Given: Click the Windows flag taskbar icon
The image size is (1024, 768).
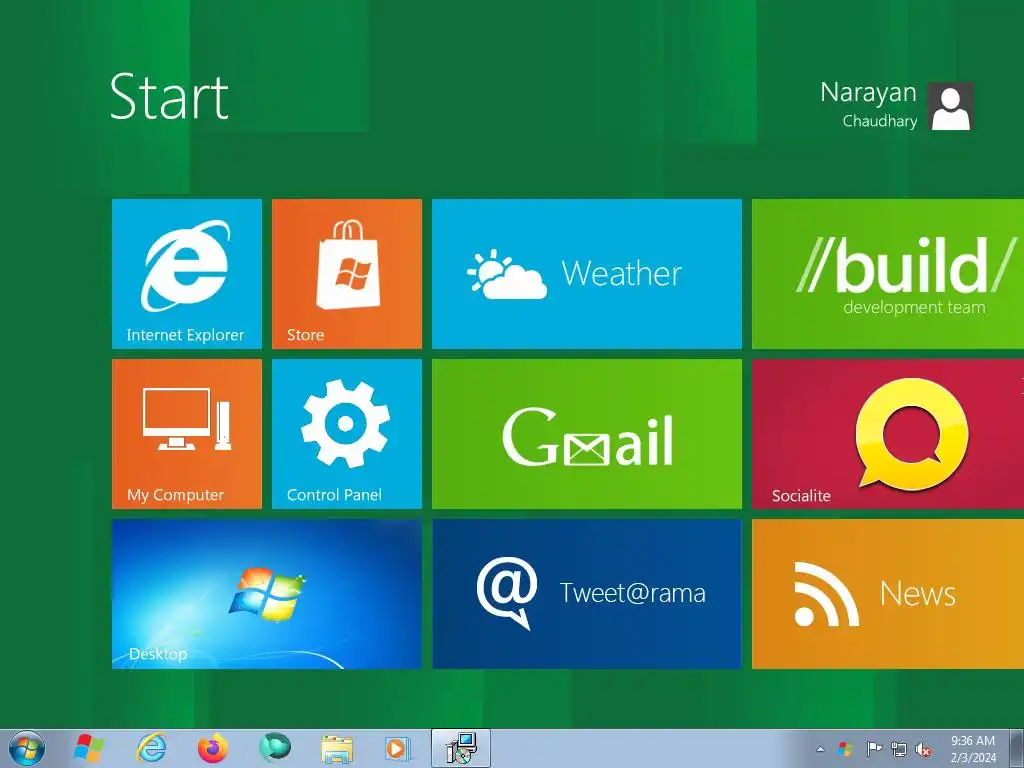Looking at the screenshot, I should (x=89, y=748).
